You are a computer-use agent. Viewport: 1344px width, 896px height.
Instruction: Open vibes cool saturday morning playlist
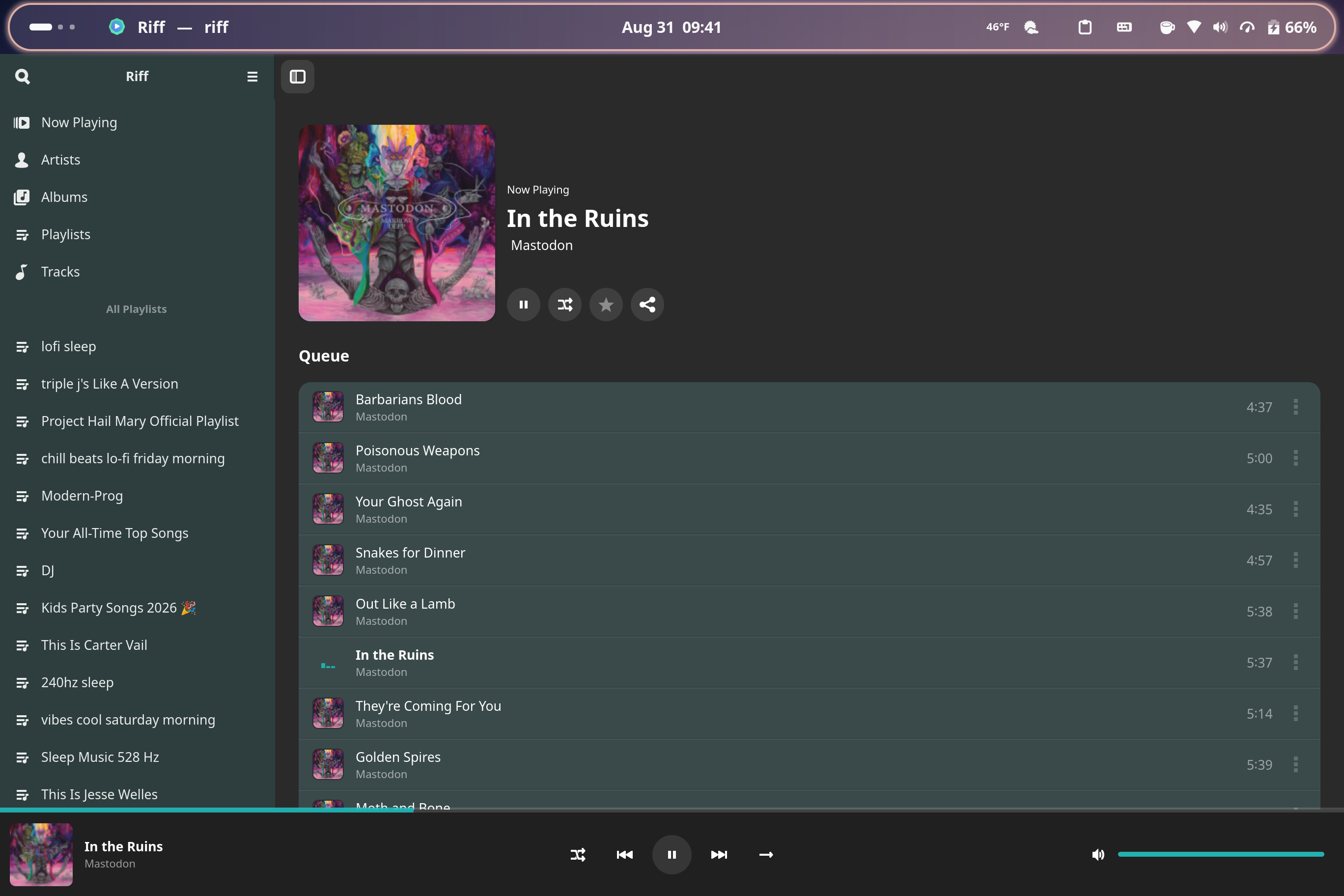[137, 720]
